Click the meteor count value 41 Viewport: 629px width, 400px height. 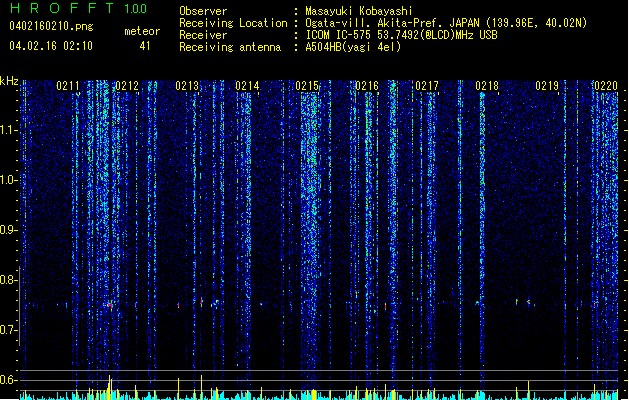pos(145,46)
